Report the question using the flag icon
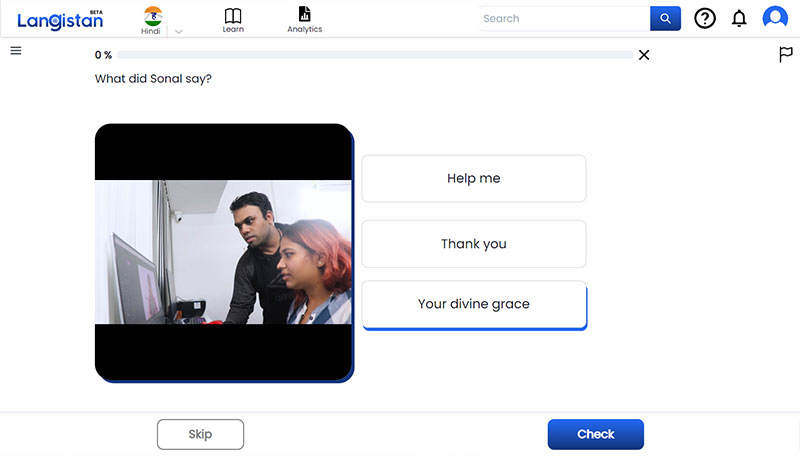This screenshot has height=456, width=800. [x=785, y=55]
